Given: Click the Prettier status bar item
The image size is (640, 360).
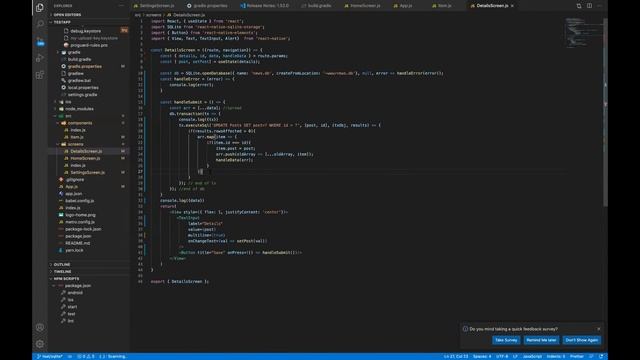Looking at the screenshot, I should point(577,356).
